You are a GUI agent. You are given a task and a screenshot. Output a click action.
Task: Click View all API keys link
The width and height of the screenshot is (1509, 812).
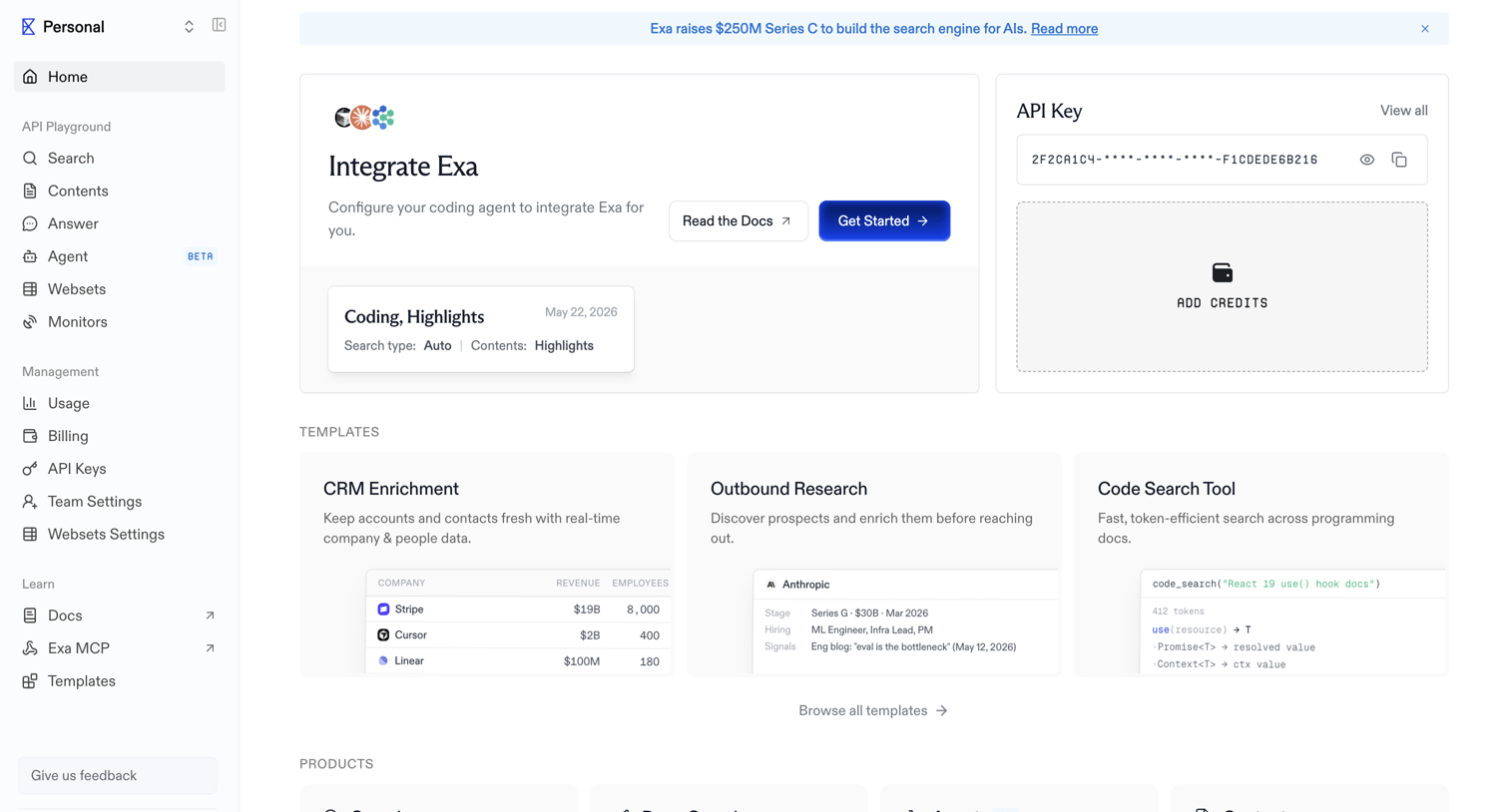[x=1403, y=111]
